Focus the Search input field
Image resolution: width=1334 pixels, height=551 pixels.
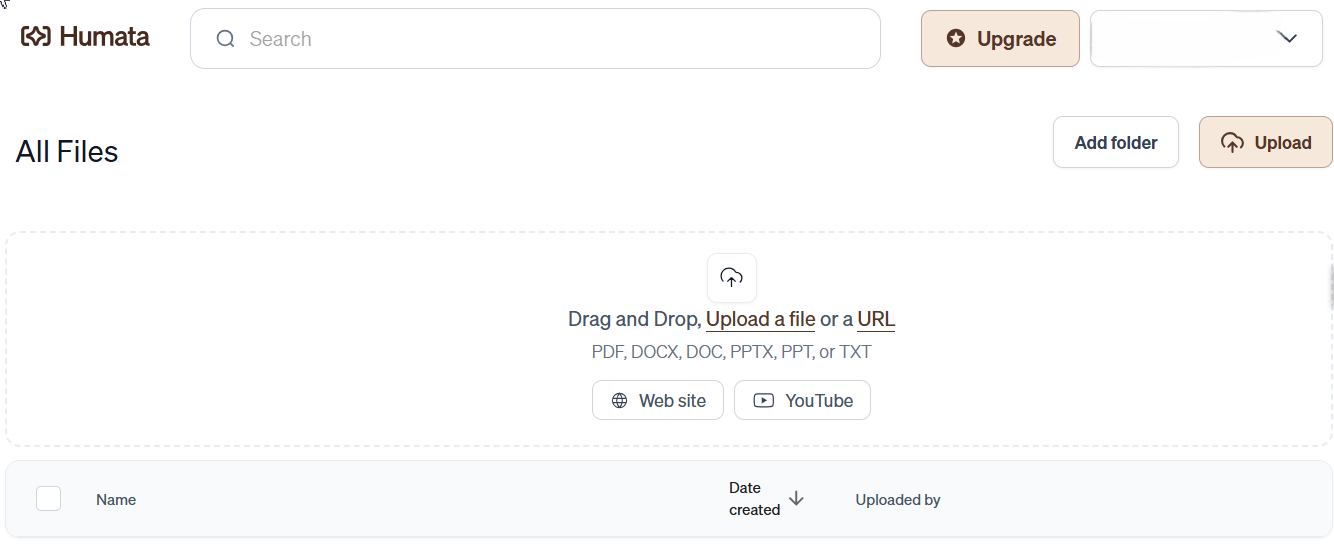pos(535,39)
